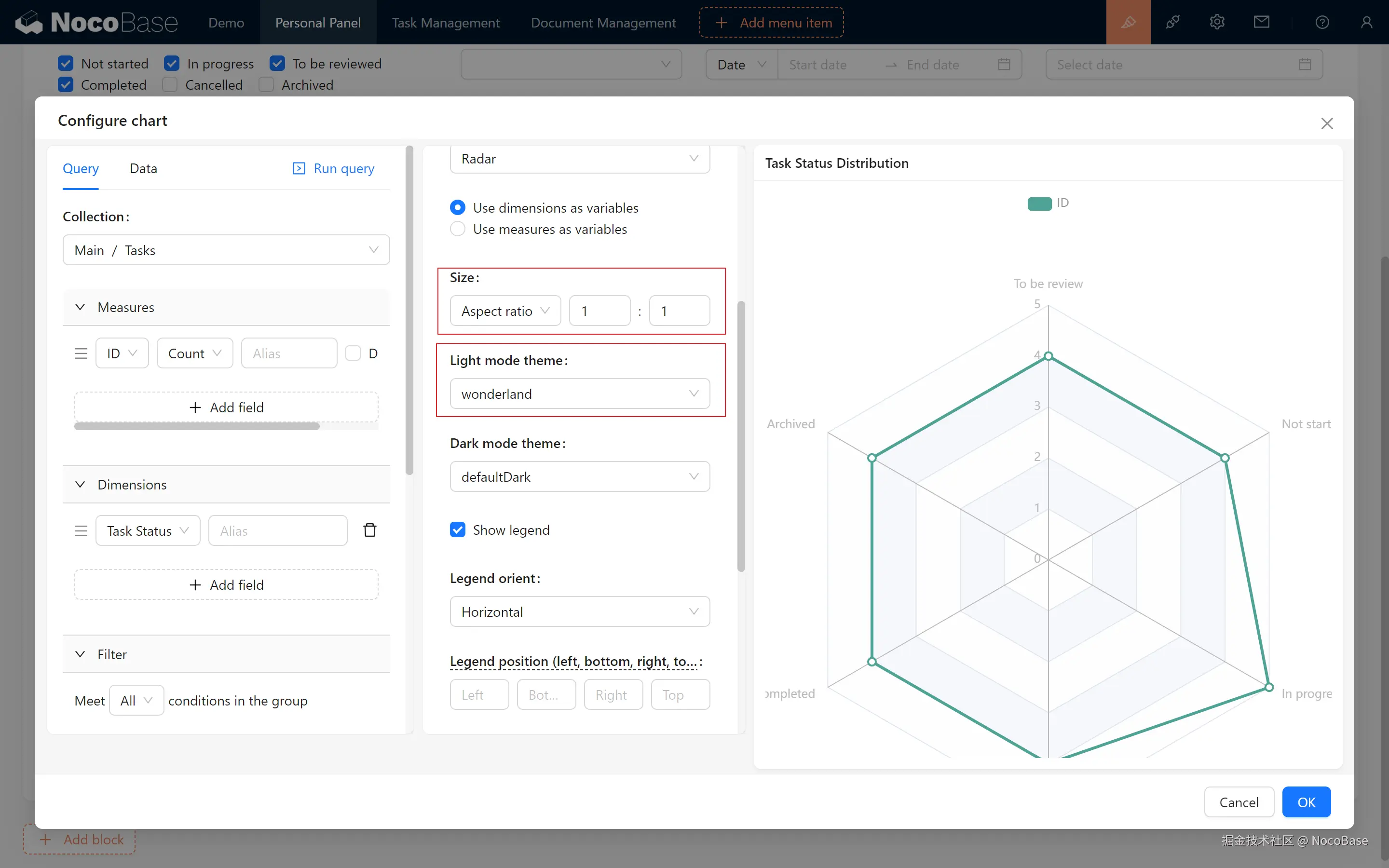This screenshot has height=868, width=1389.
Task: Open the user profile icon
Action: click(x=1366, y=22)
